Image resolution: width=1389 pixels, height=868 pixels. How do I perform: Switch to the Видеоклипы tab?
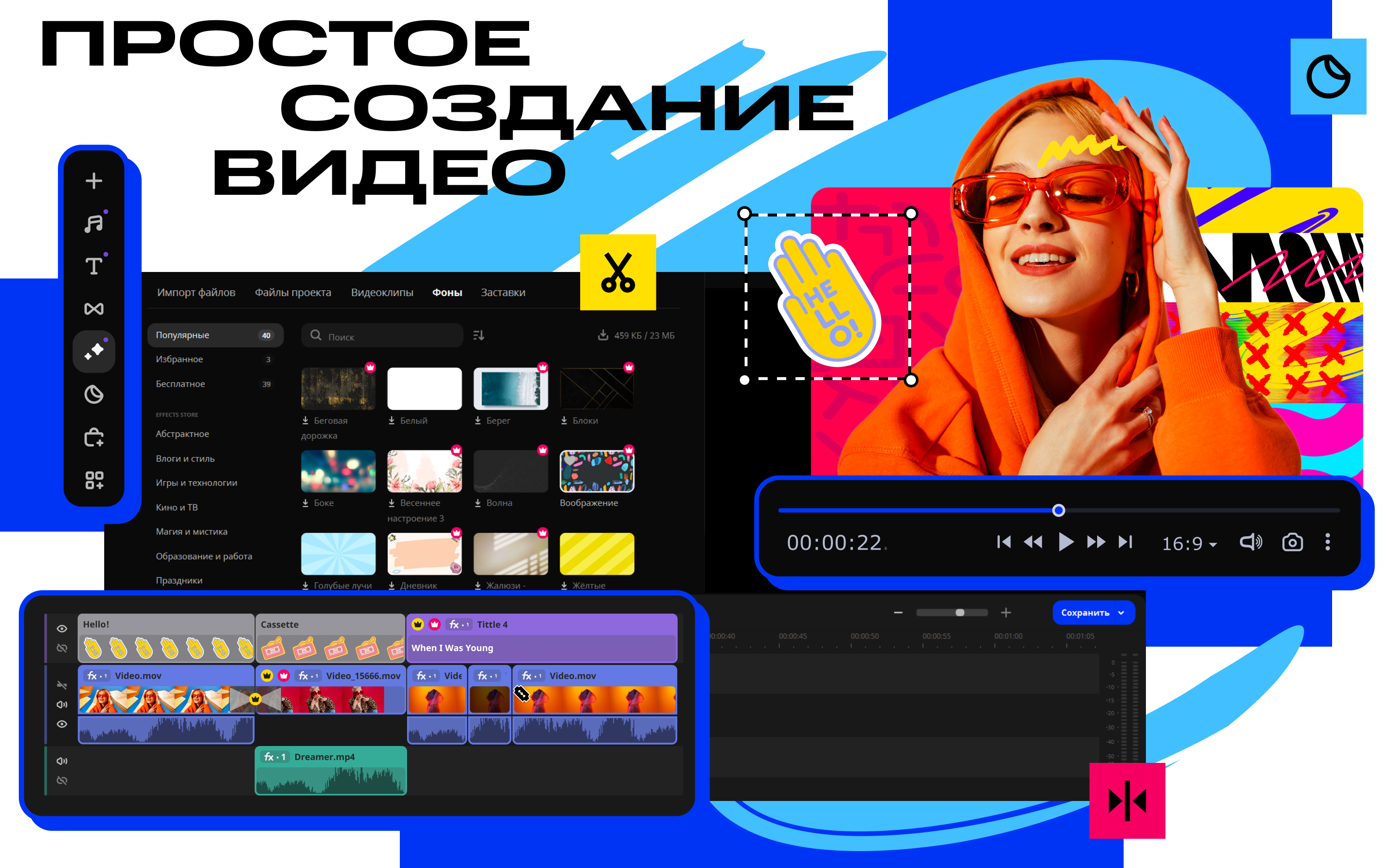point(381,292)
